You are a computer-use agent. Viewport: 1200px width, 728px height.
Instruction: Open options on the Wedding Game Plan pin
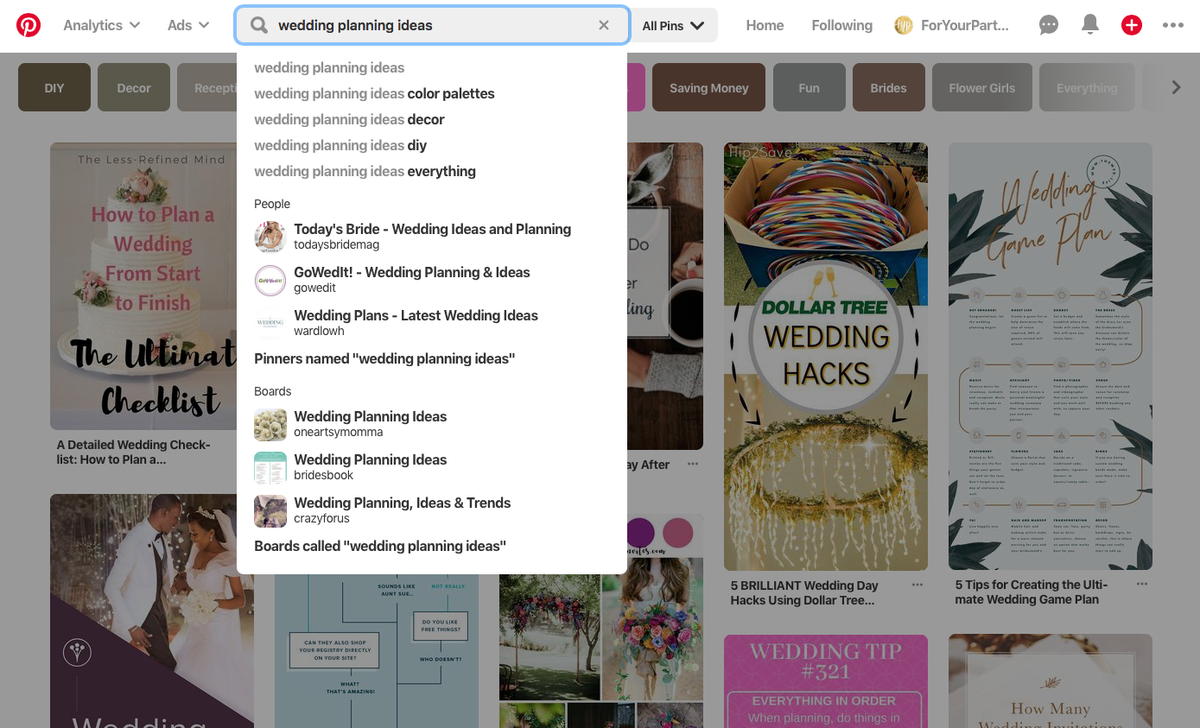[x=1141, y=584]
